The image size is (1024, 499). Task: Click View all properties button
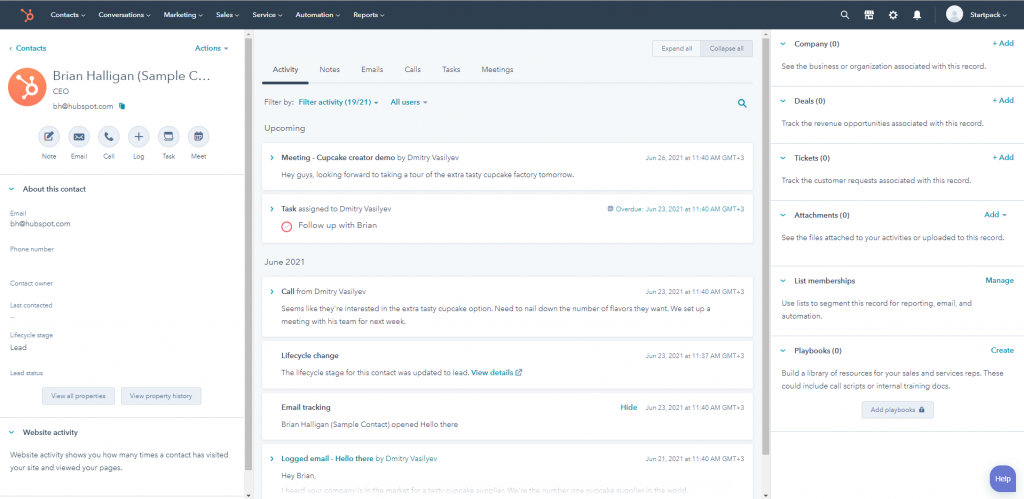[78, 396]
